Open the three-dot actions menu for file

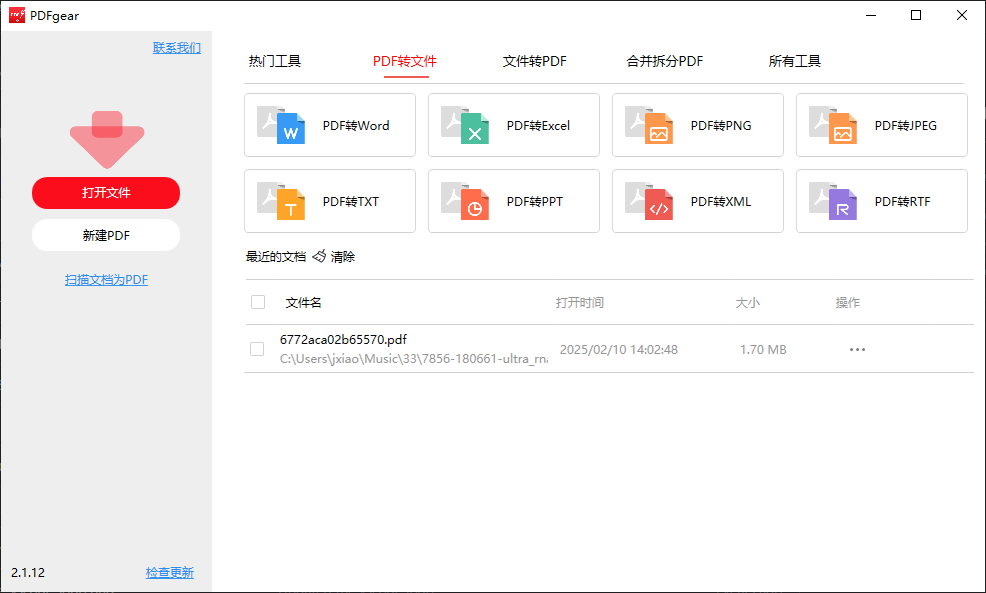tap(857, 350)
